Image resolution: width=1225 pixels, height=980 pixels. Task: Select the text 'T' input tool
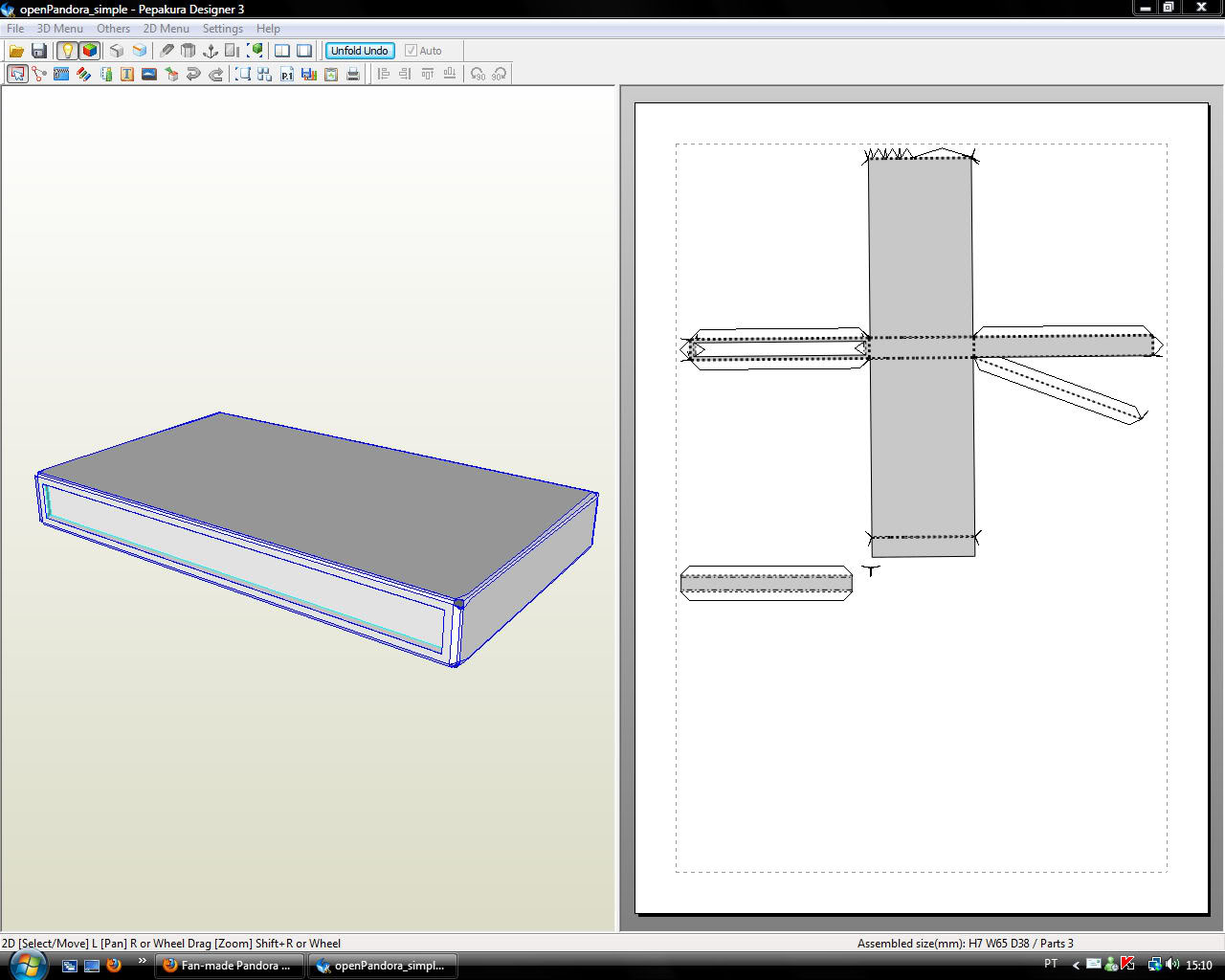[127, 74]
